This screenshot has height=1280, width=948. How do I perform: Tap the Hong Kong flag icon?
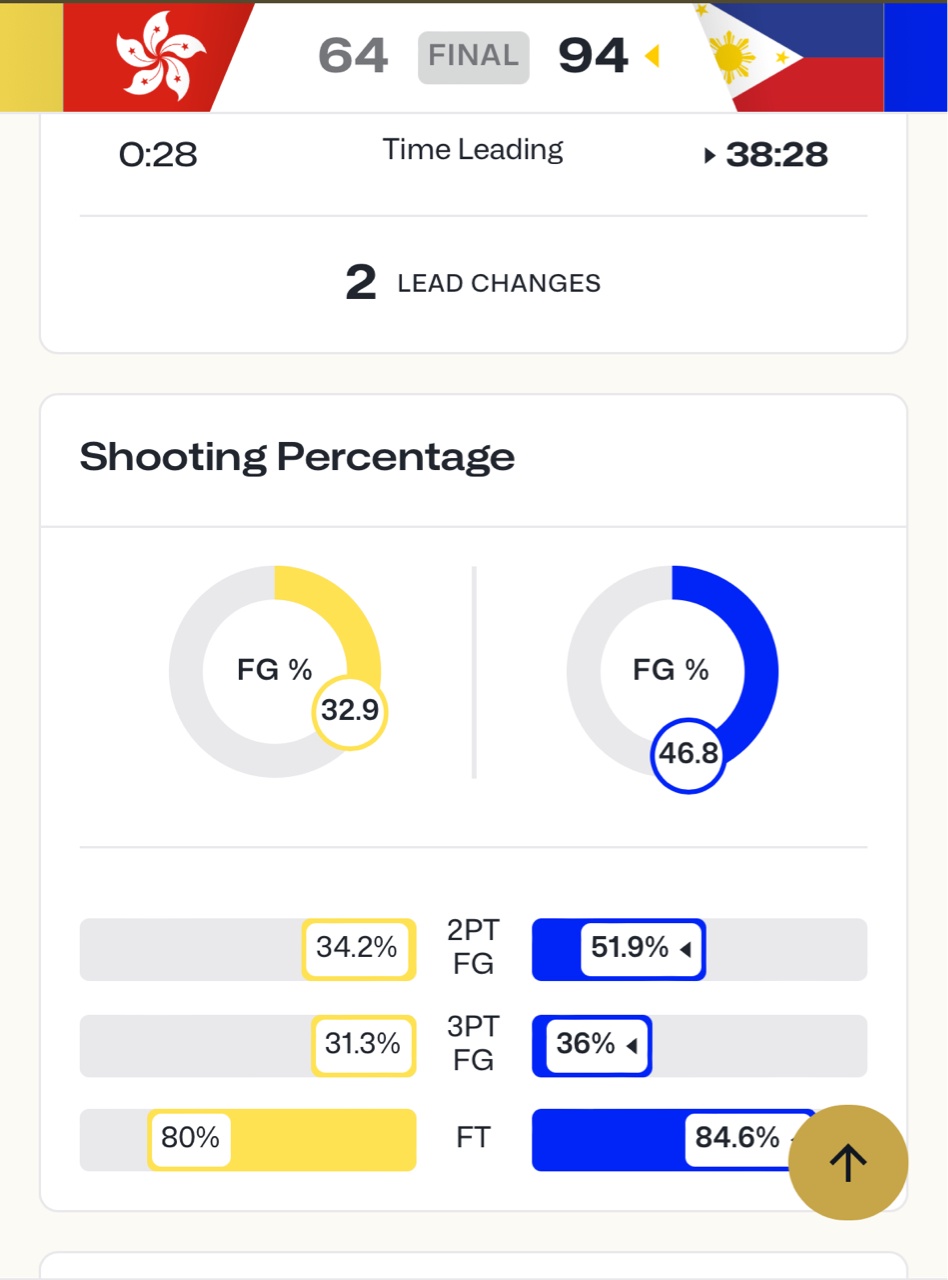pos(160,57)
